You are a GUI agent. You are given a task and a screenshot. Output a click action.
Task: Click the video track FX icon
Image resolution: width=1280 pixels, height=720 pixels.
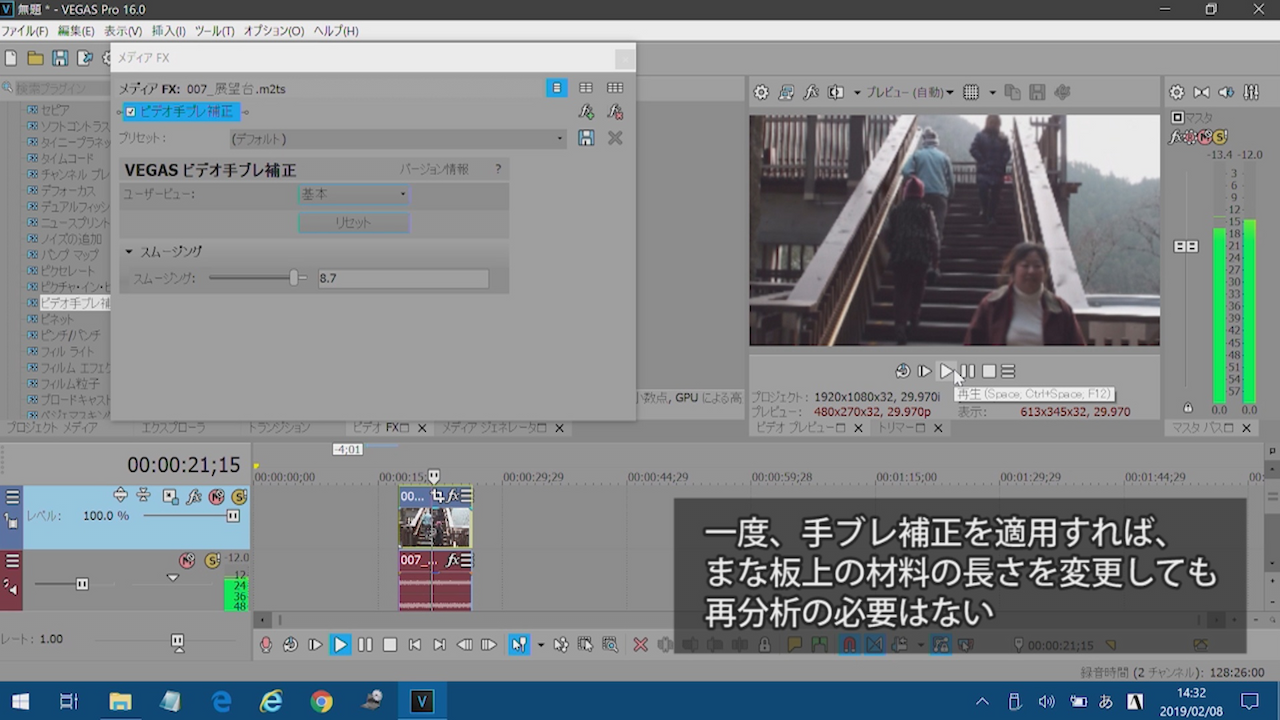tap(193, 497)
